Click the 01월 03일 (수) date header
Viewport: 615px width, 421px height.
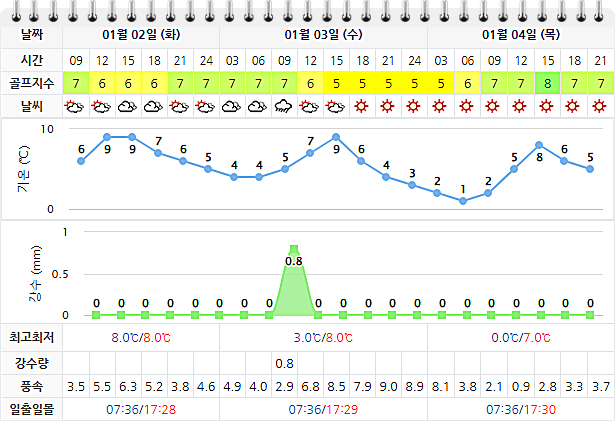coord(323,35)
